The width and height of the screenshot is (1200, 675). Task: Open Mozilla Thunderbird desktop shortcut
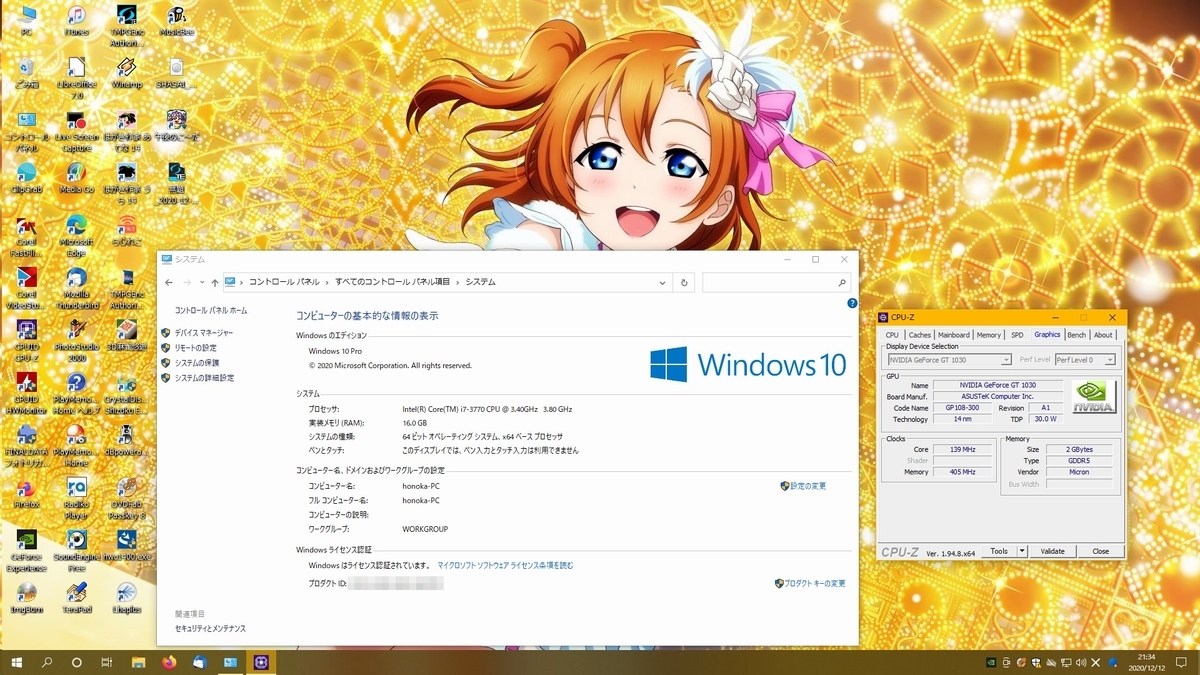(x=76, y=289)
